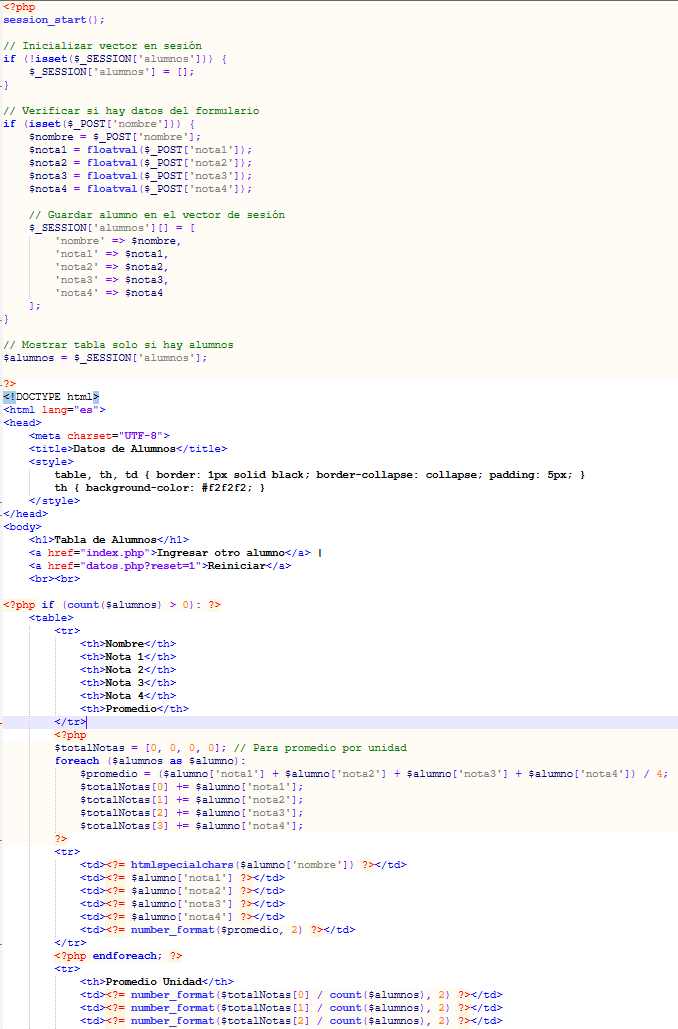Click the $promedio calculation line
The height and width of the screenshot is (1029, 678).
coord(374,774)
